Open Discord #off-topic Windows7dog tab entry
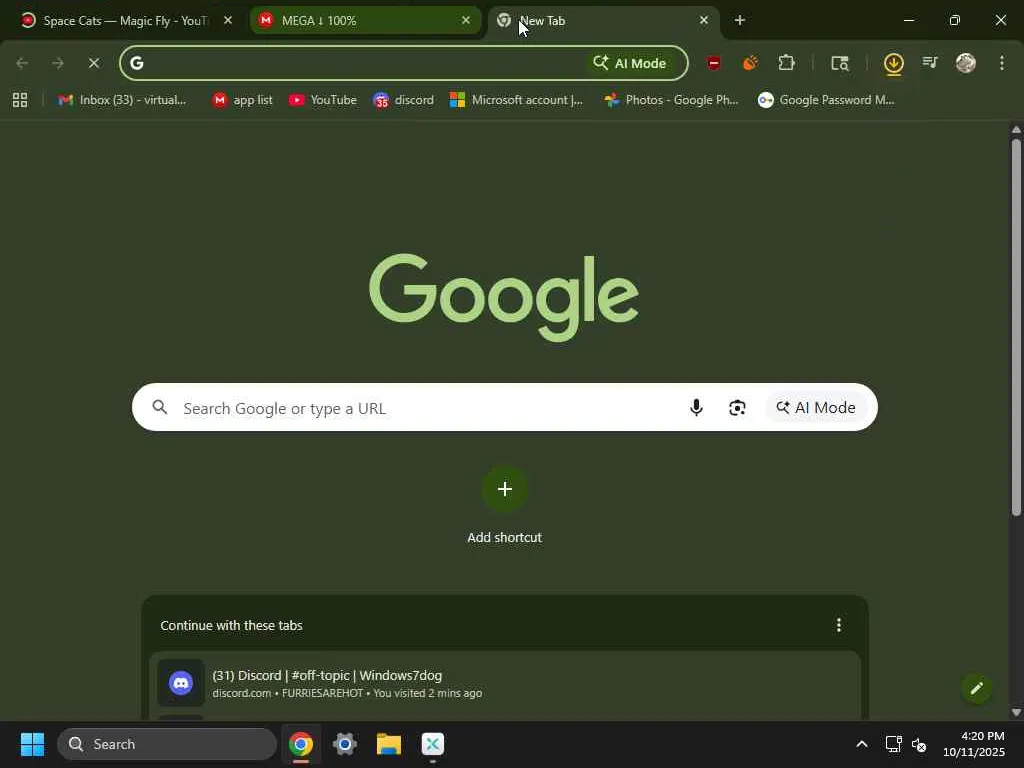1024x768 pixels. [504, 683]
